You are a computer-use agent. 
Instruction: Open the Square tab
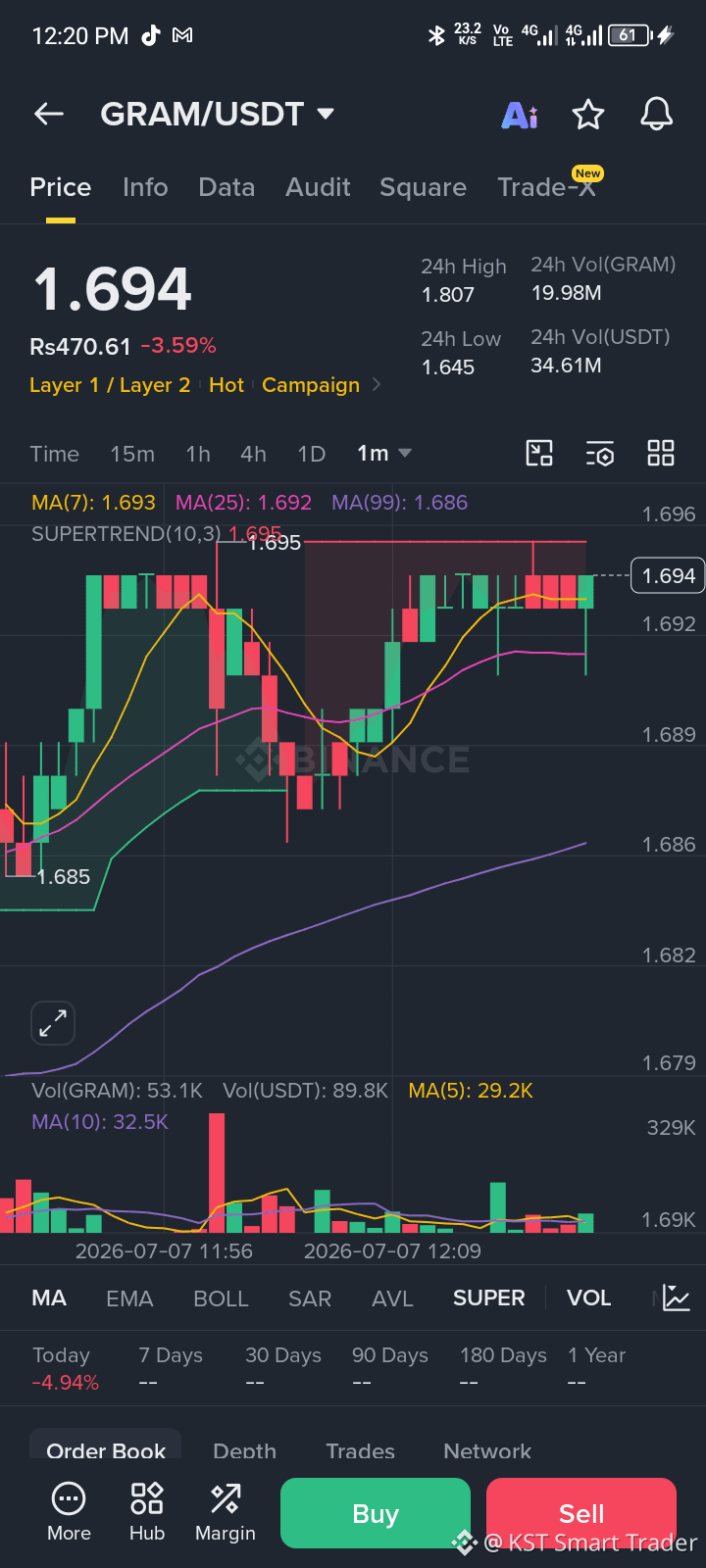[x=423, y=187]
